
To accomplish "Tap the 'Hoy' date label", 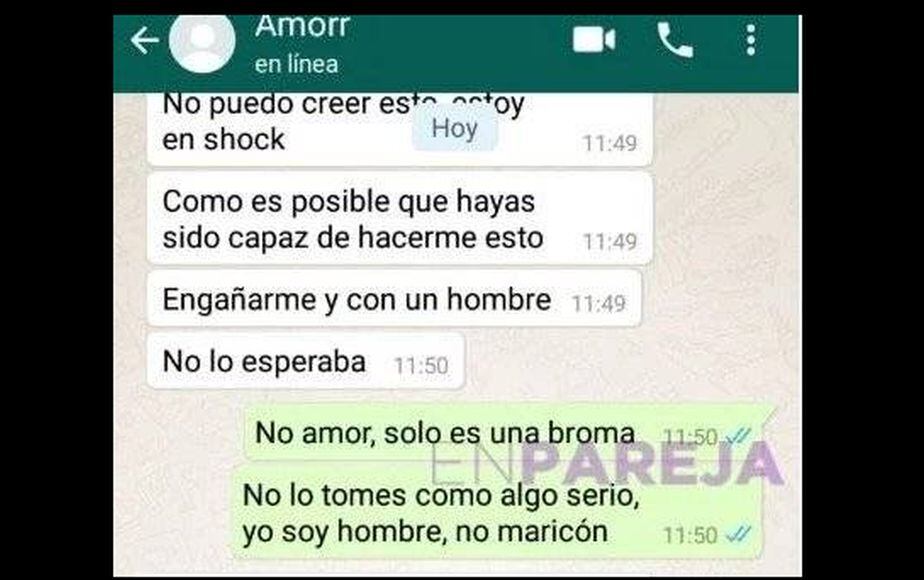I will [x=454, y=128].
